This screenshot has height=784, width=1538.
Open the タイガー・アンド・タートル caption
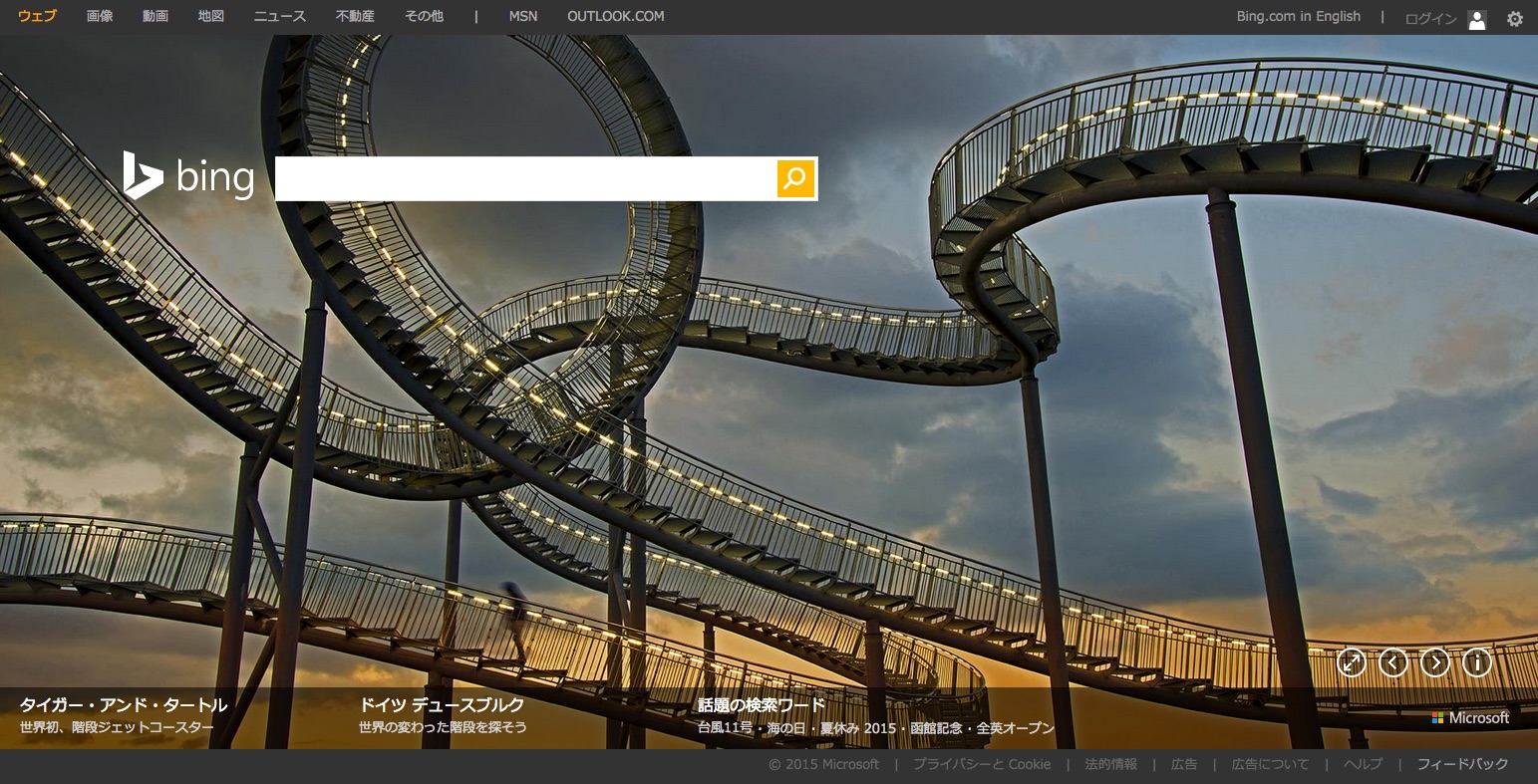click(x=124, y=705)
